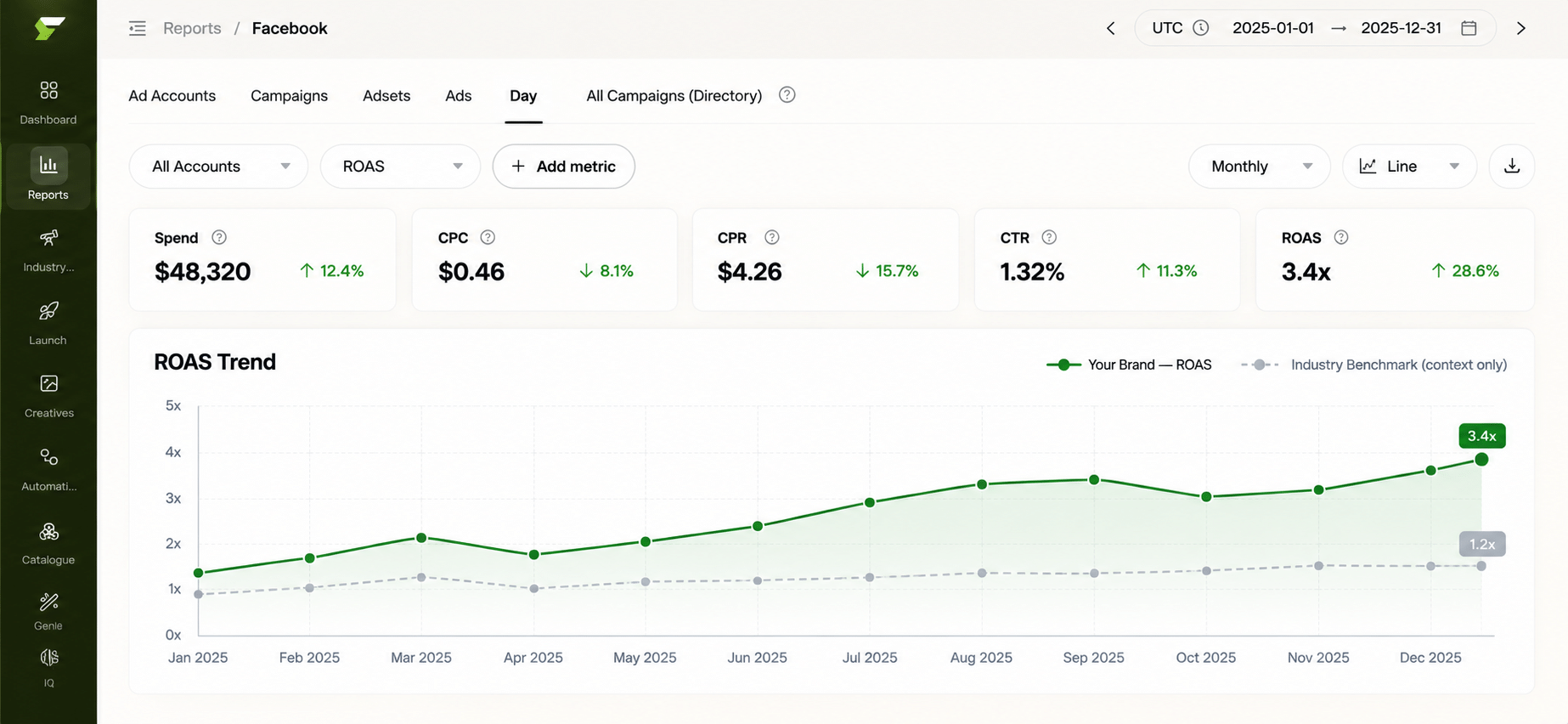
Task: Toggle Your Brand — ROAS legend series
Action: [1129, 365]
